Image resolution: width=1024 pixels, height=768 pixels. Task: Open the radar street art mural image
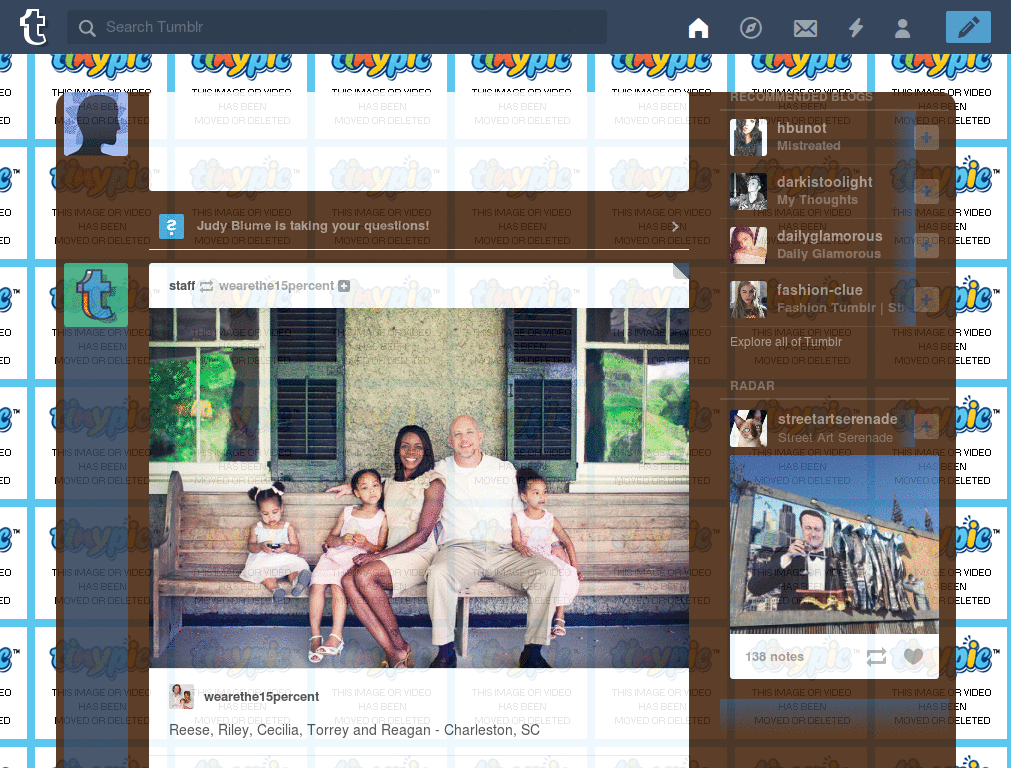pos(834,545)
